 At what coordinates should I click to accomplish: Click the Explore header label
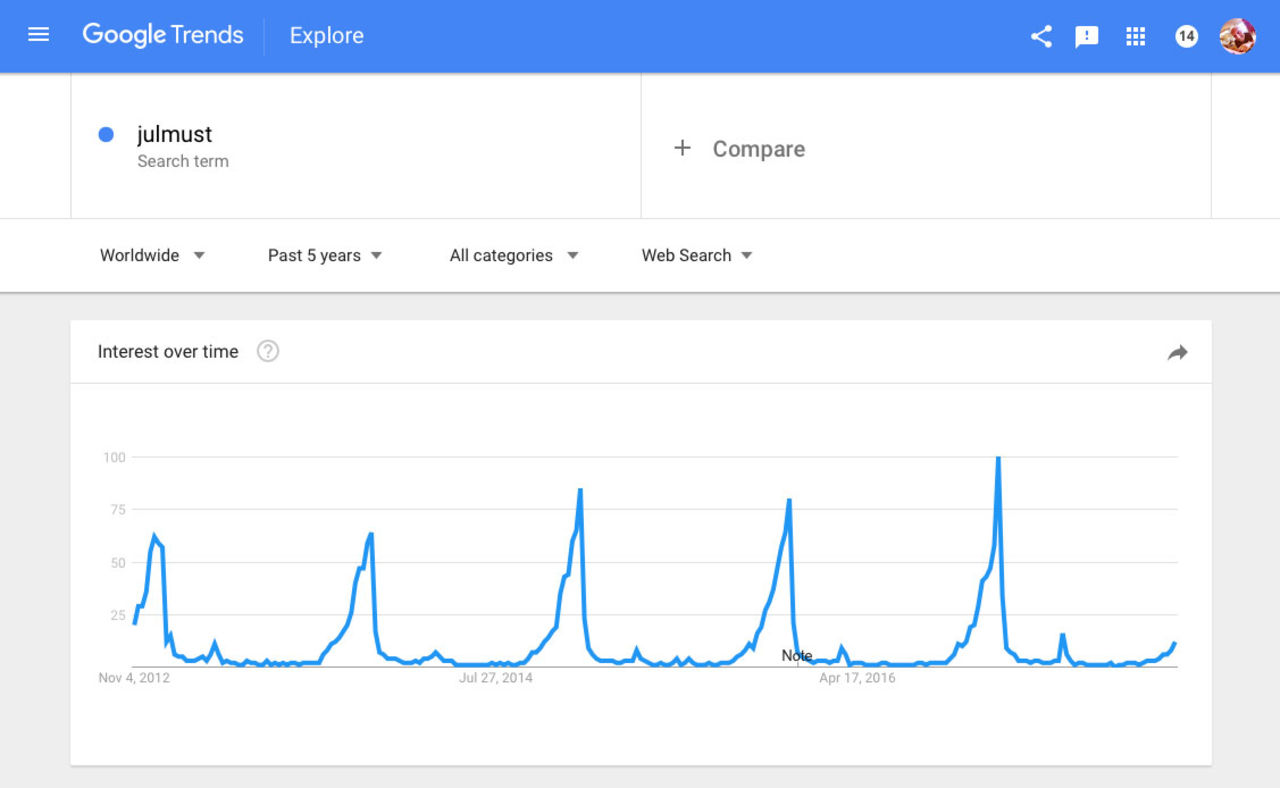[326, 36]
